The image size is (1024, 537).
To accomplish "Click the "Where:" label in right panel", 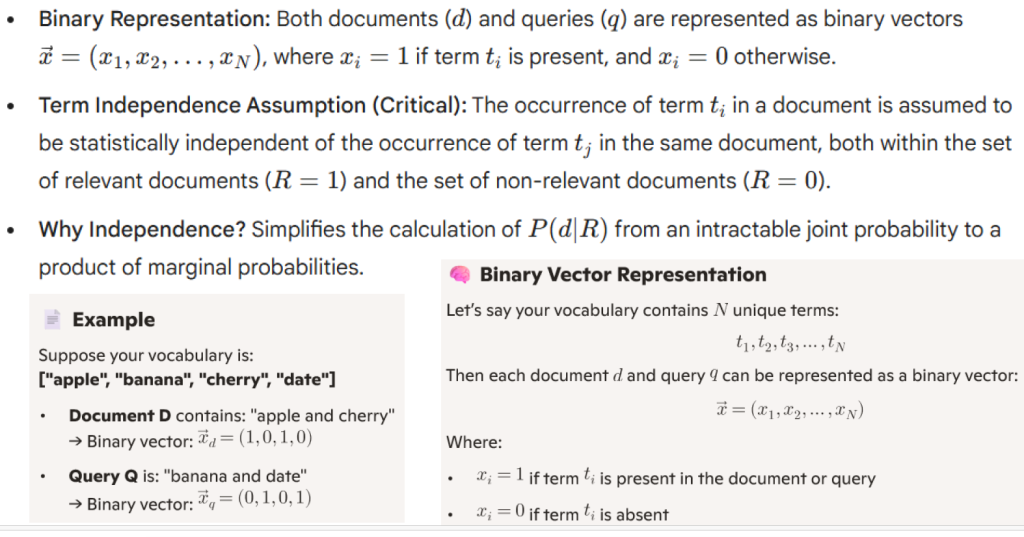I will 474,441.
